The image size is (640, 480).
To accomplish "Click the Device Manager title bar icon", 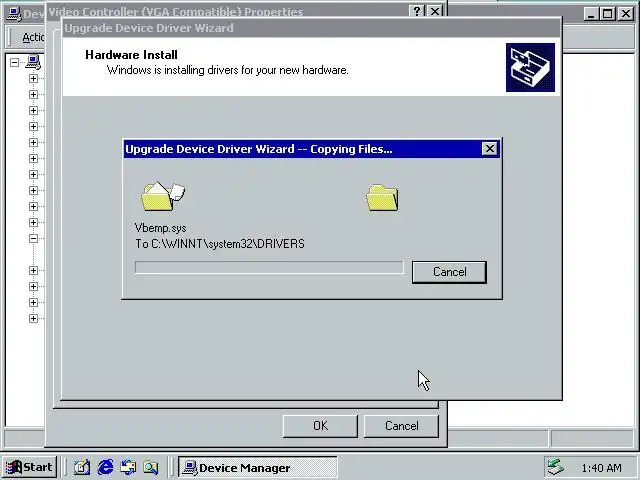I will pos(14,13).
